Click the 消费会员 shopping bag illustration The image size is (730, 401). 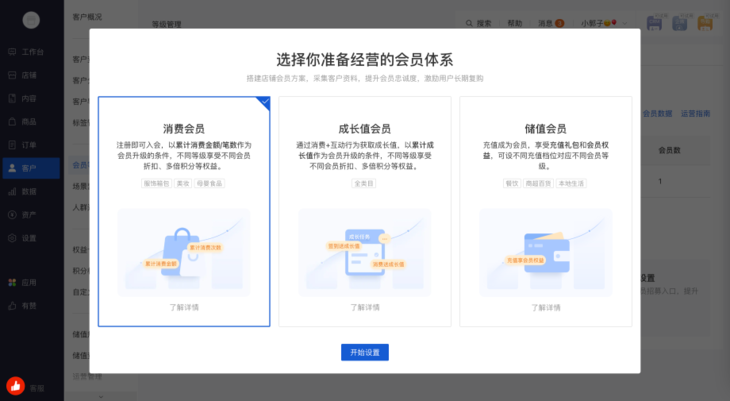click(x=184, y=253)
